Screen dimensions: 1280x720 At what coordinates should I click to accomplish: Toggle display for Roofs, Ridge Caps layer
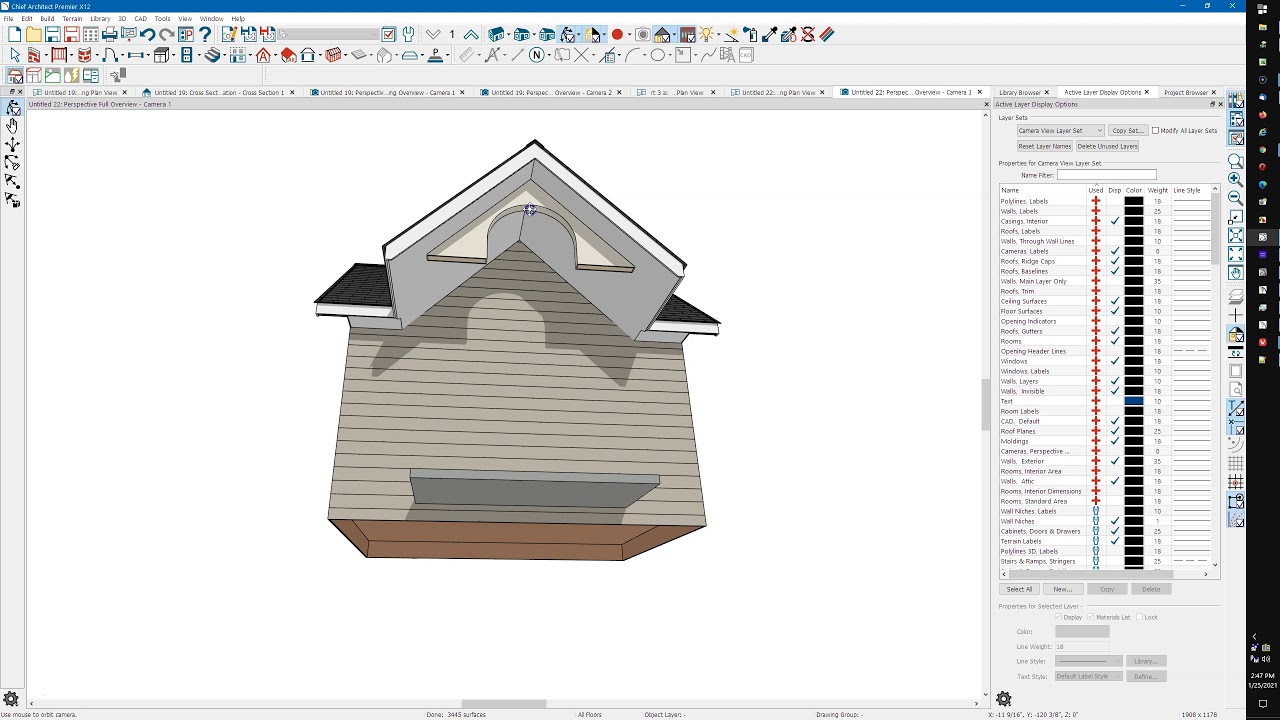click(x=1115, y=261)
